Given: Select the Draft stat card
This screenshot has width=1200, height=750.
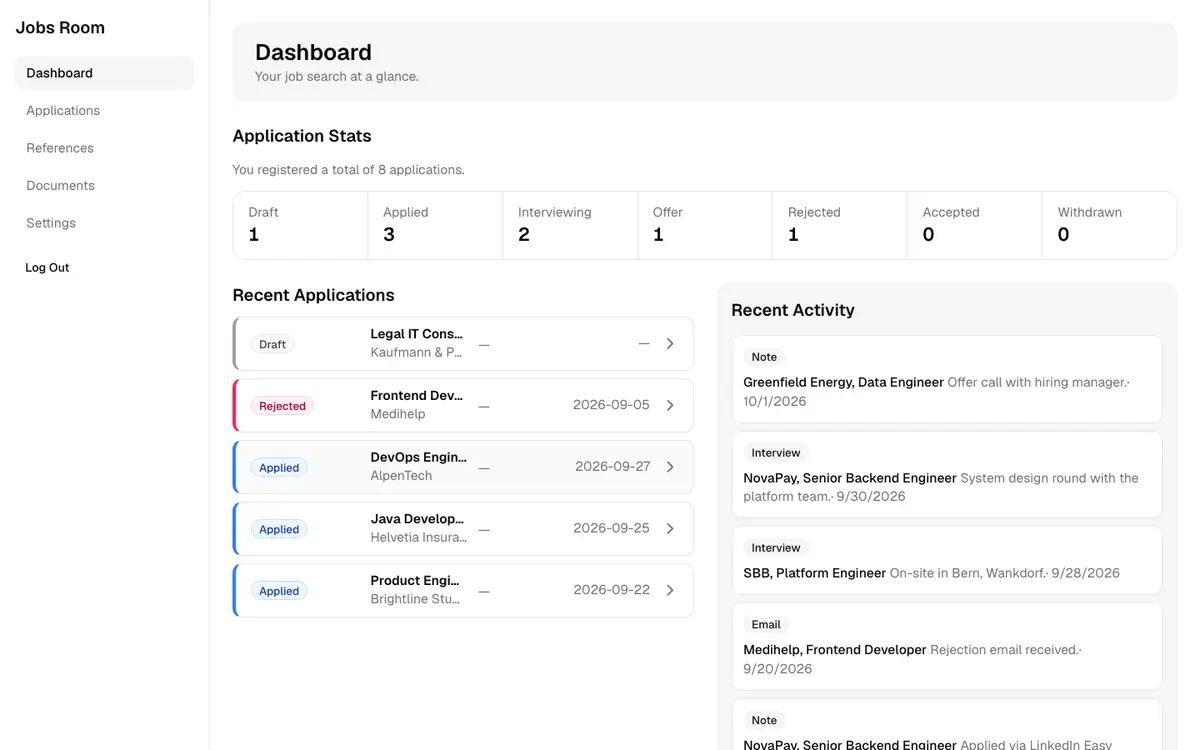Looking at the screenshot, I should point(300,225).
